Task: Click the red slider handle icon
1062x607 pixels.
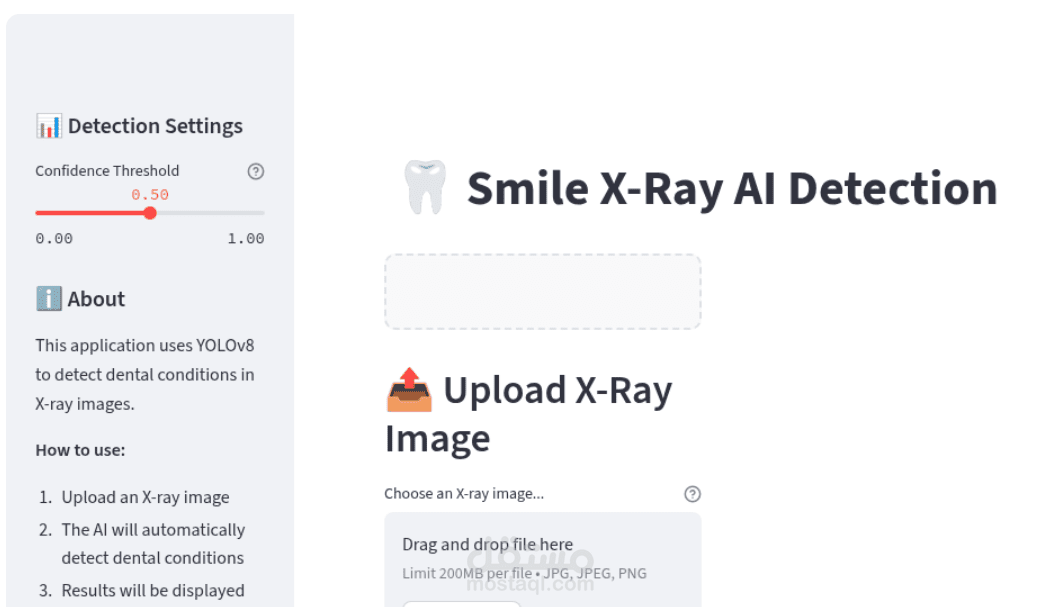Action: click(x=150, y=212)
